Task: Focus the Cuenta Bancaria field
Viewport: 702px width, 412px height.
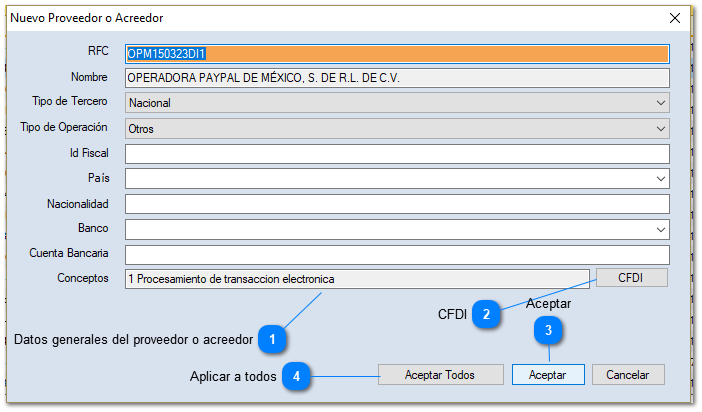Action: pyautogui.click(x=396, y=255)
